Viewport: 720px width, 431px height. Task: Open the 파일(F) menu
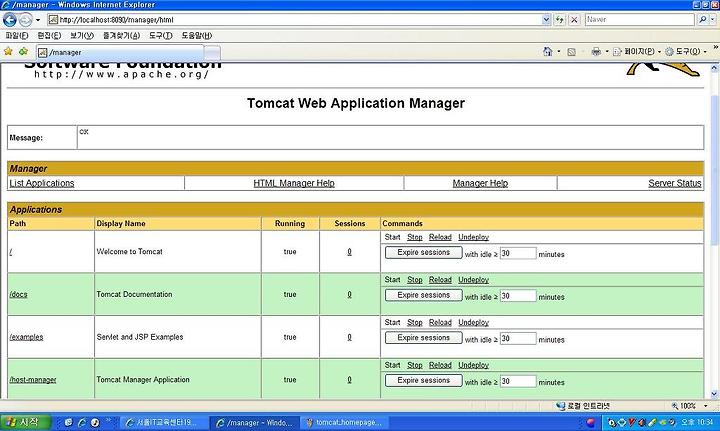point(17,35)
